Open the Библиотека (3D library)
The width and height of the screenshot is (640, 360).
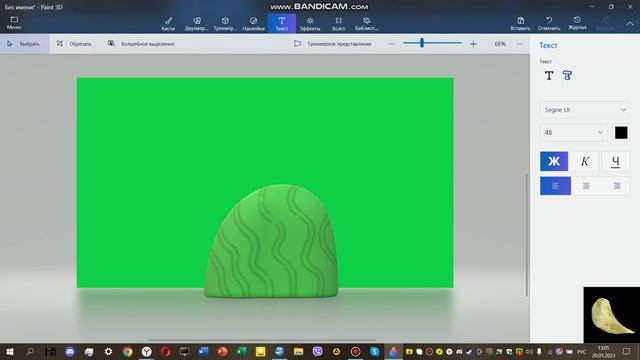tap(367, 24)
